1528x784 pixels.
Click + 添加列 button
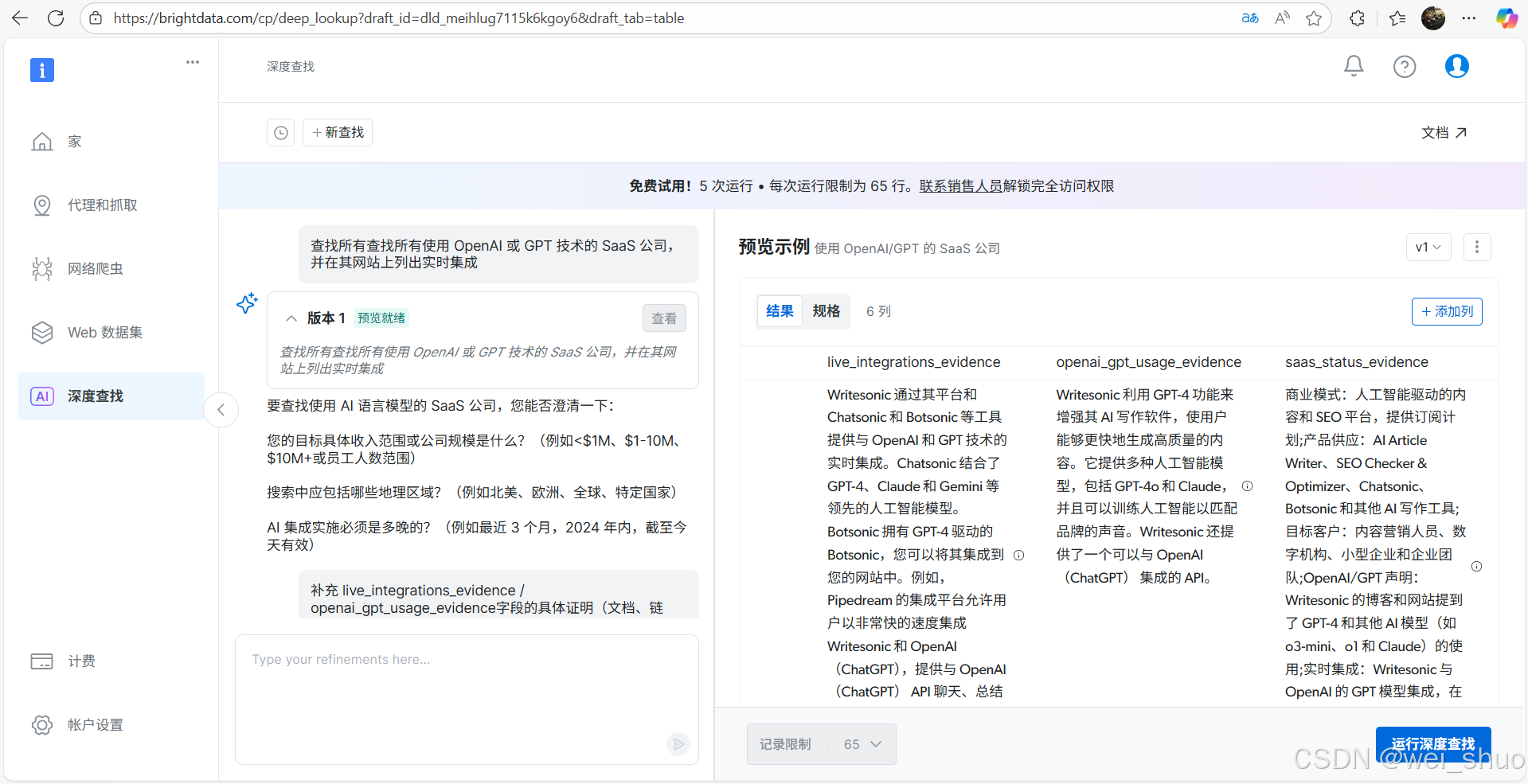point(1447,311)
